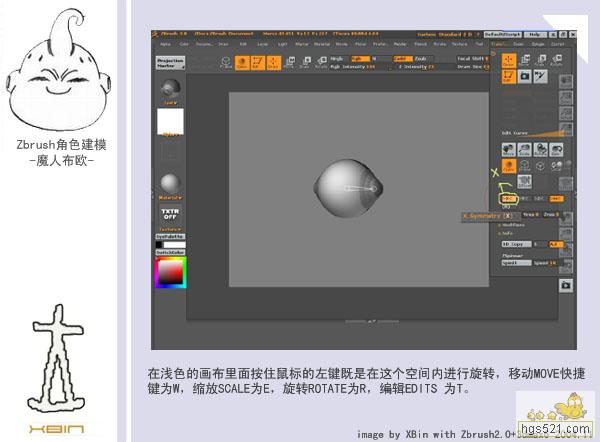Screen dimensions: 600x442
Task: Click the Help button in the title bar
Action: 535,34
